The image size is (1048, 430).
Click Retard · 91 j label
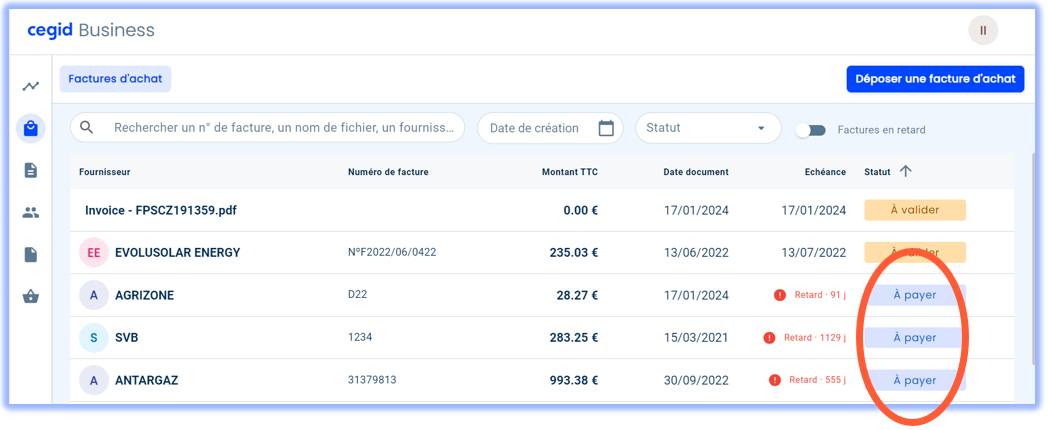pyautogui.click(x=820, y=295)
